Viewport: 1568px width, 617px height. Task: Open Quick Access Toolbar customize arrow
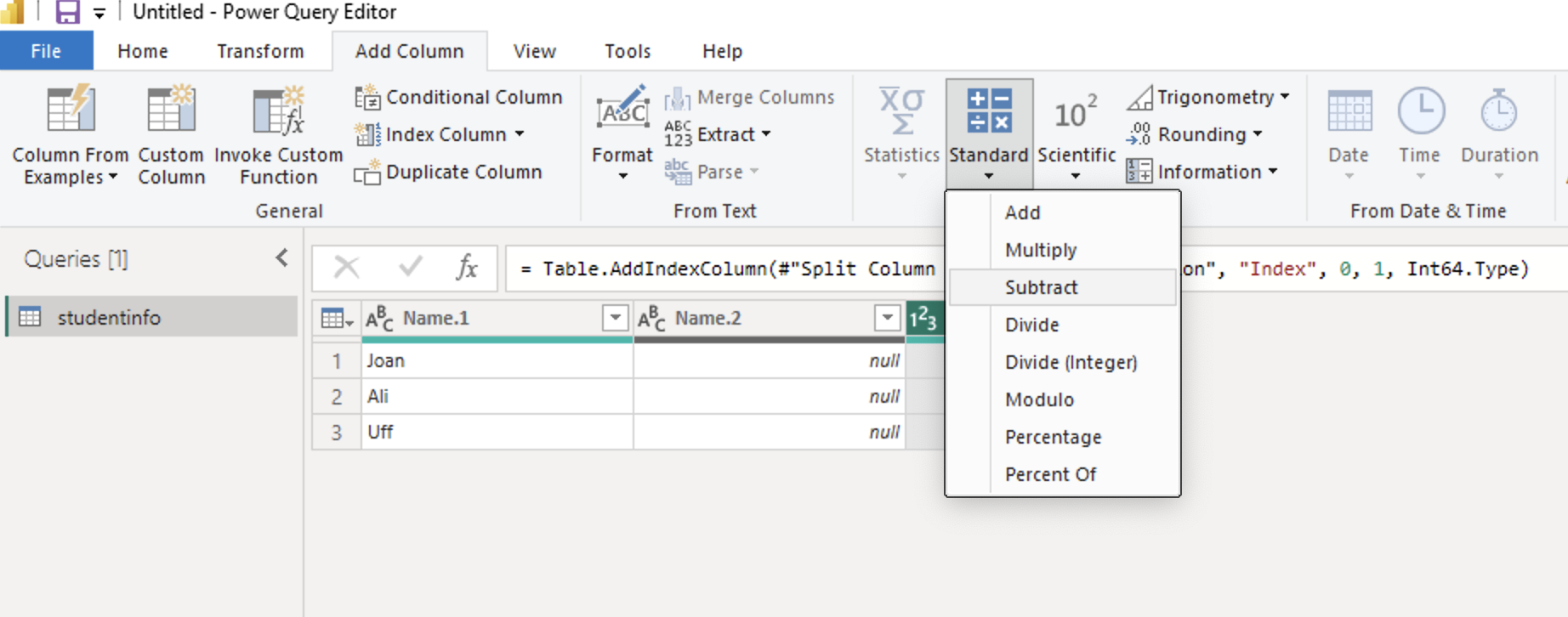click(99, 13)
